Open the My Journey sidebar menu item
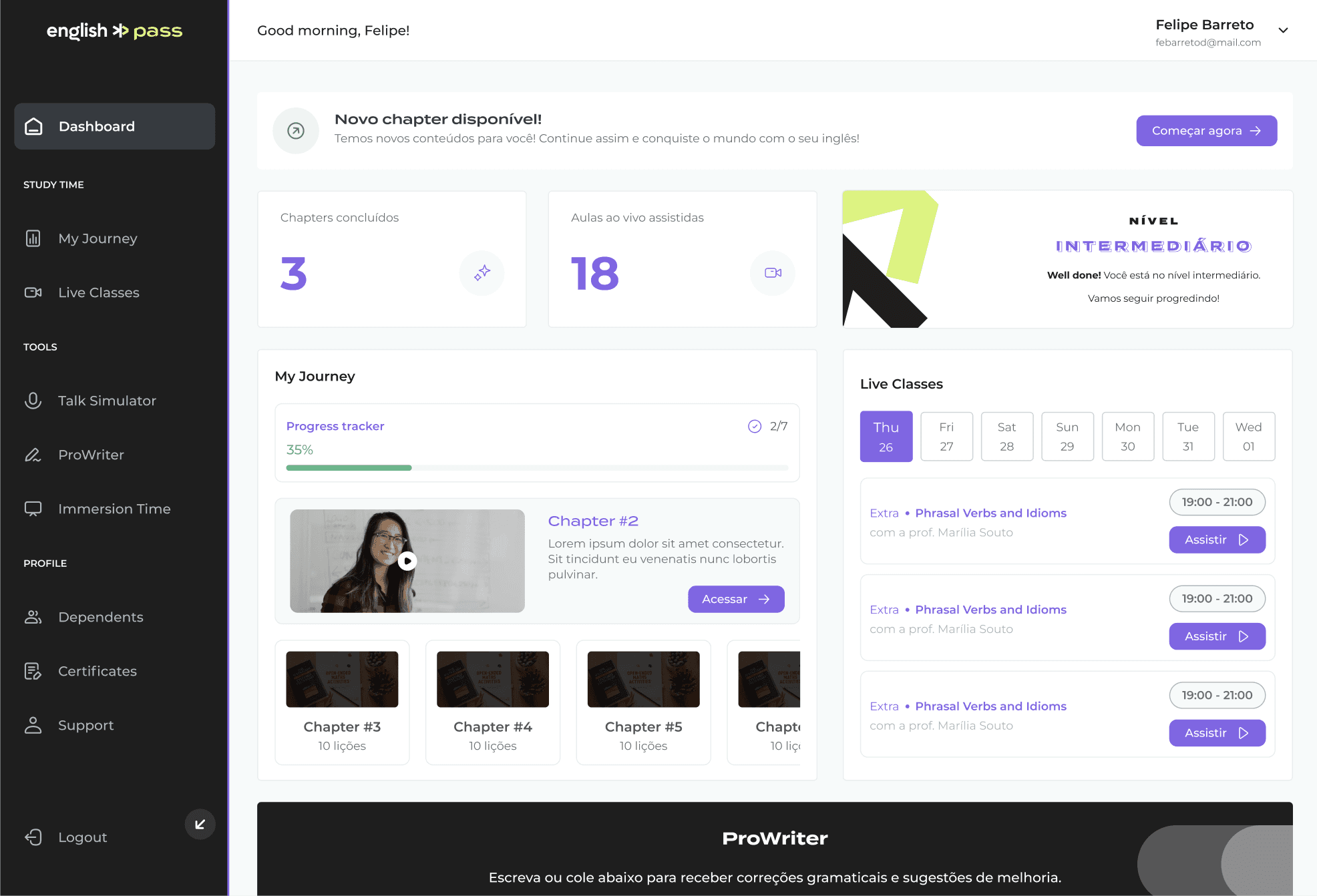 pos(98,238)
